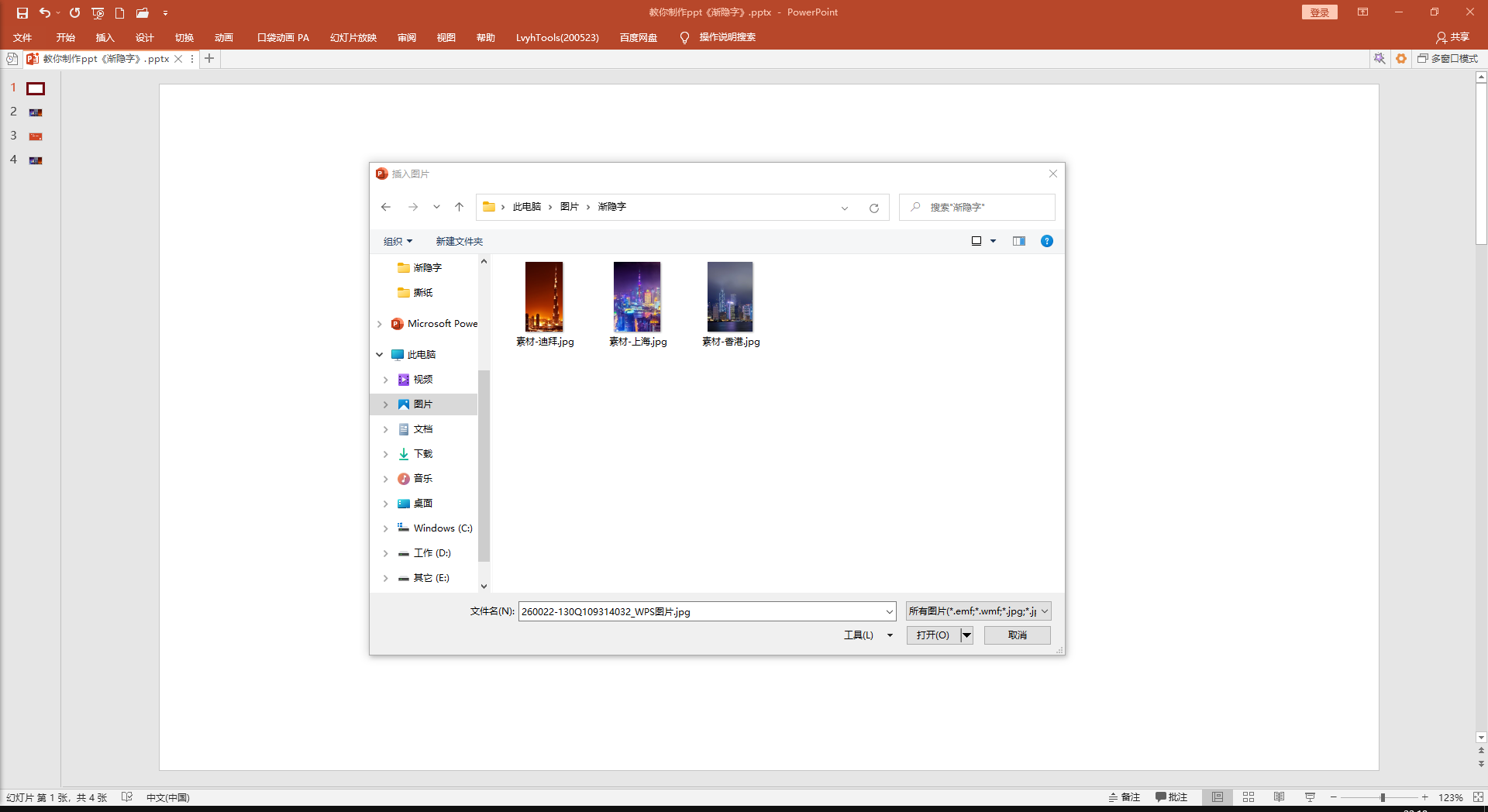Start slideshow from the status bar icon
Image resolution: width=1488 pixels, height=812 pixels.
click(x=1310, y=797)
